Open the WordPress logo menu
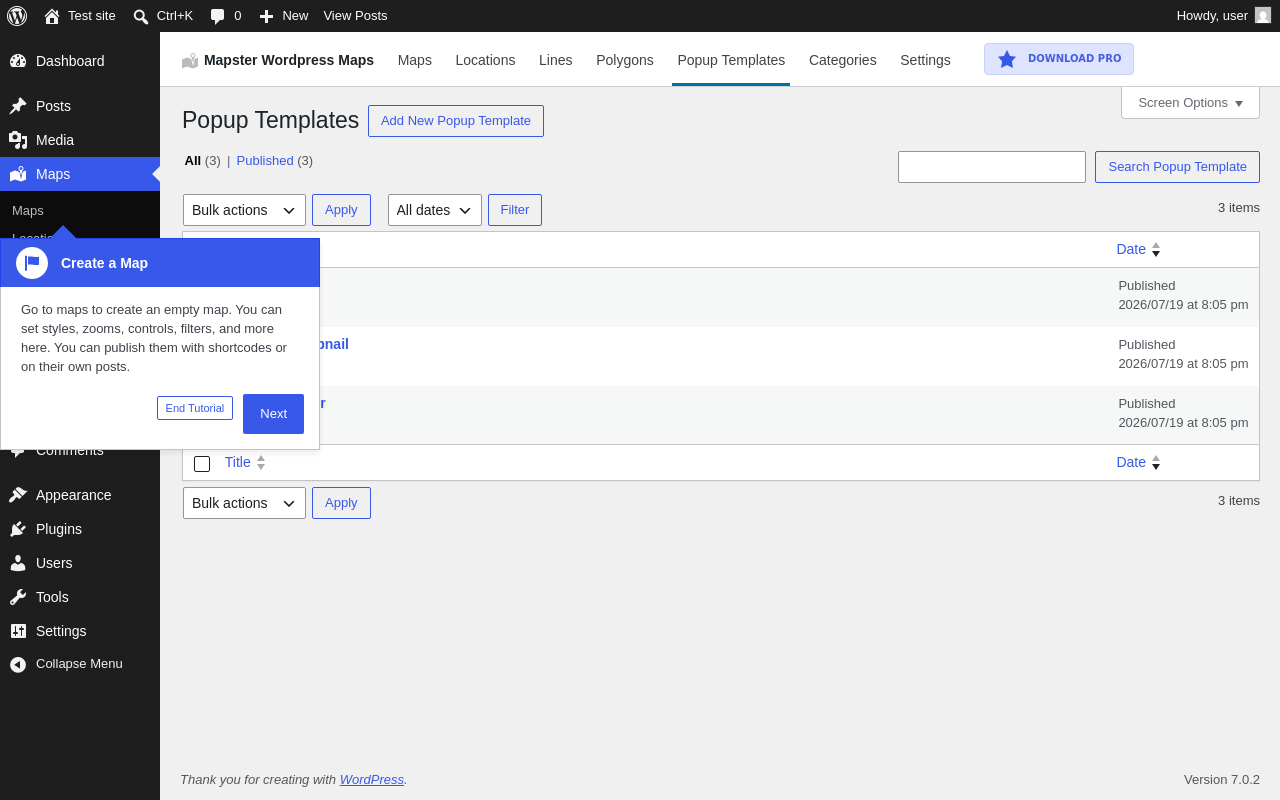The image size is (1280, 800). (17, 16)
